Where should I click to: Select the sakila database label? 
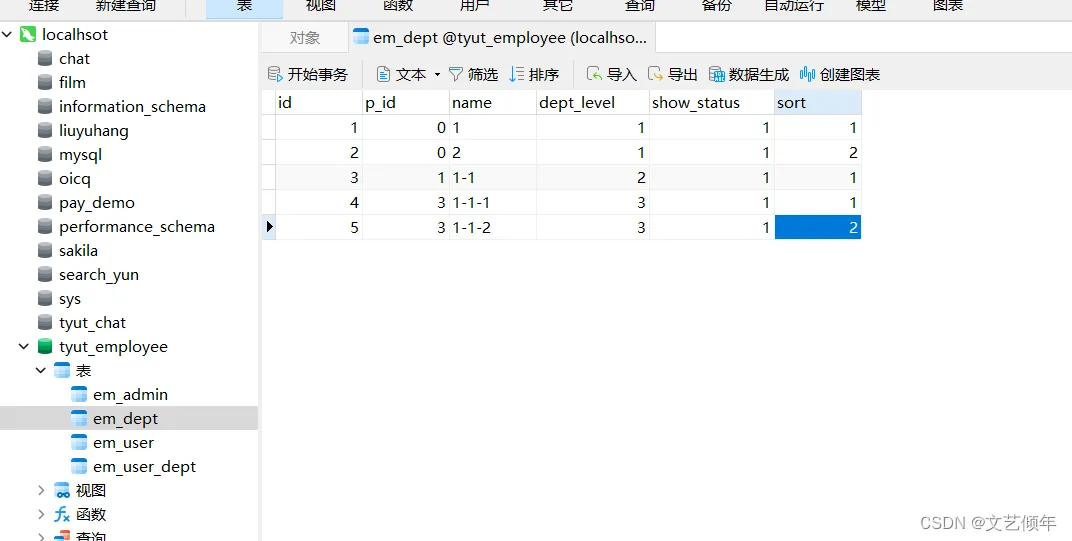[x=79, y=250]
